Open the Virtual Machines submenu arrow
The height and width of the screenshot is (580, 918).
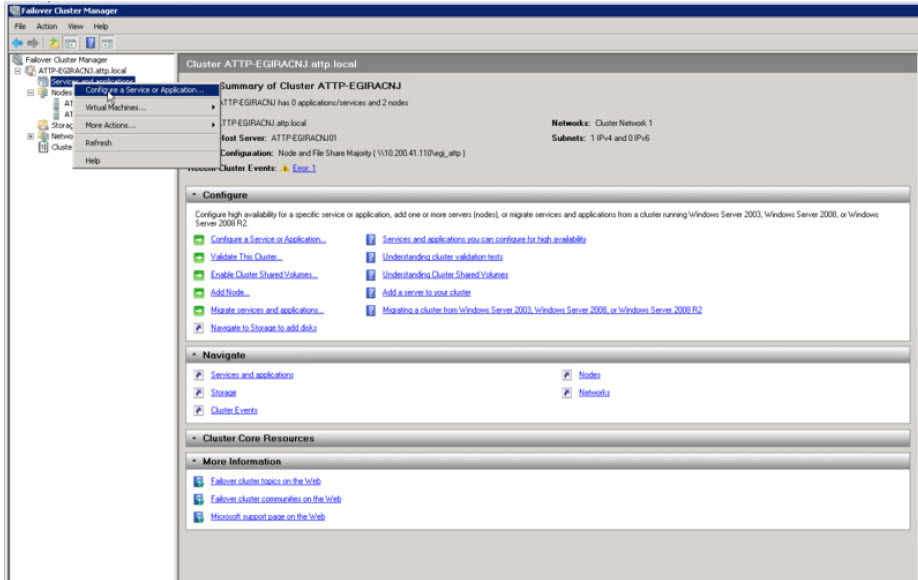click(x=213, y=108)
